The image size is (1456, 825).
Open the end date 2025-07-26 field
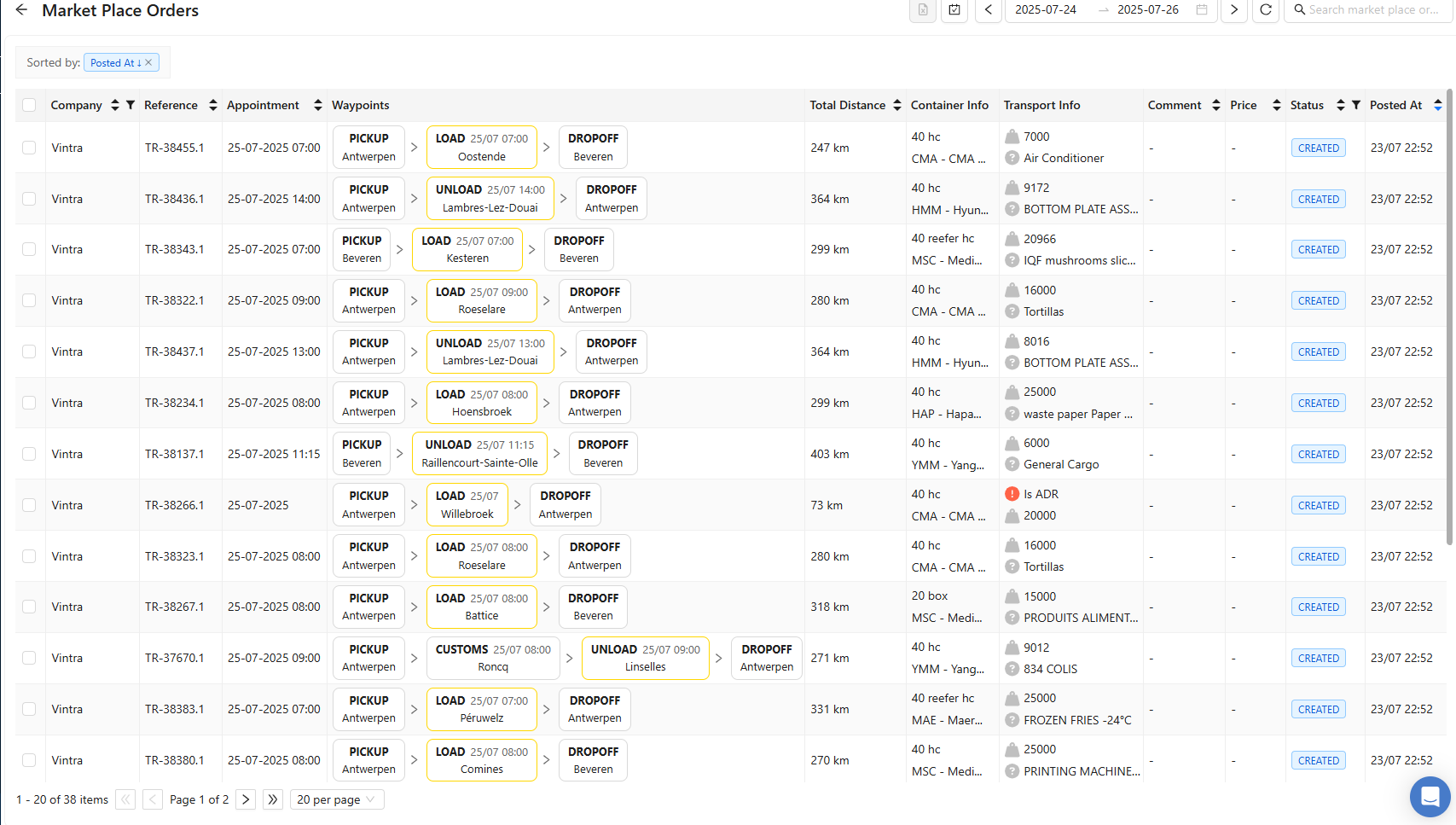pyautogui.click(x=1148, y=9)
